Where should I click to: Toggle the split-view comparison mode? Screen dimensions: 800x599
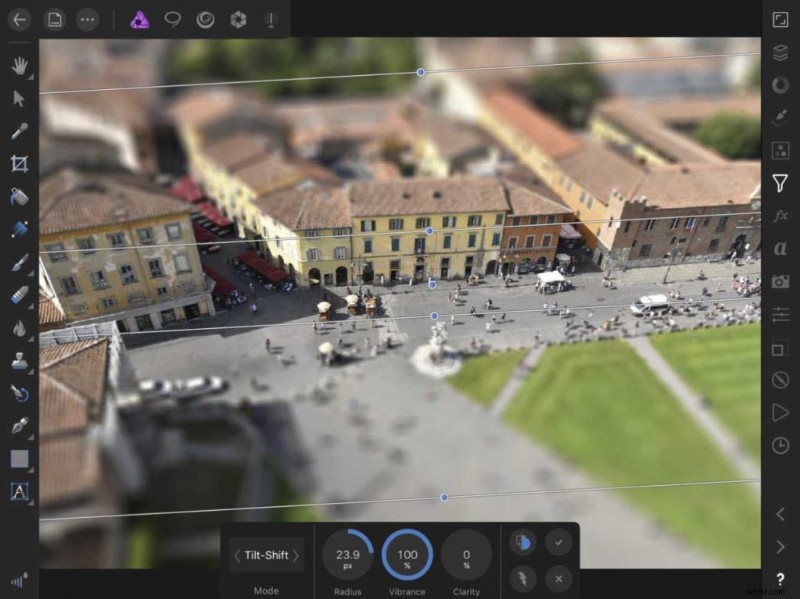(522, 543)
